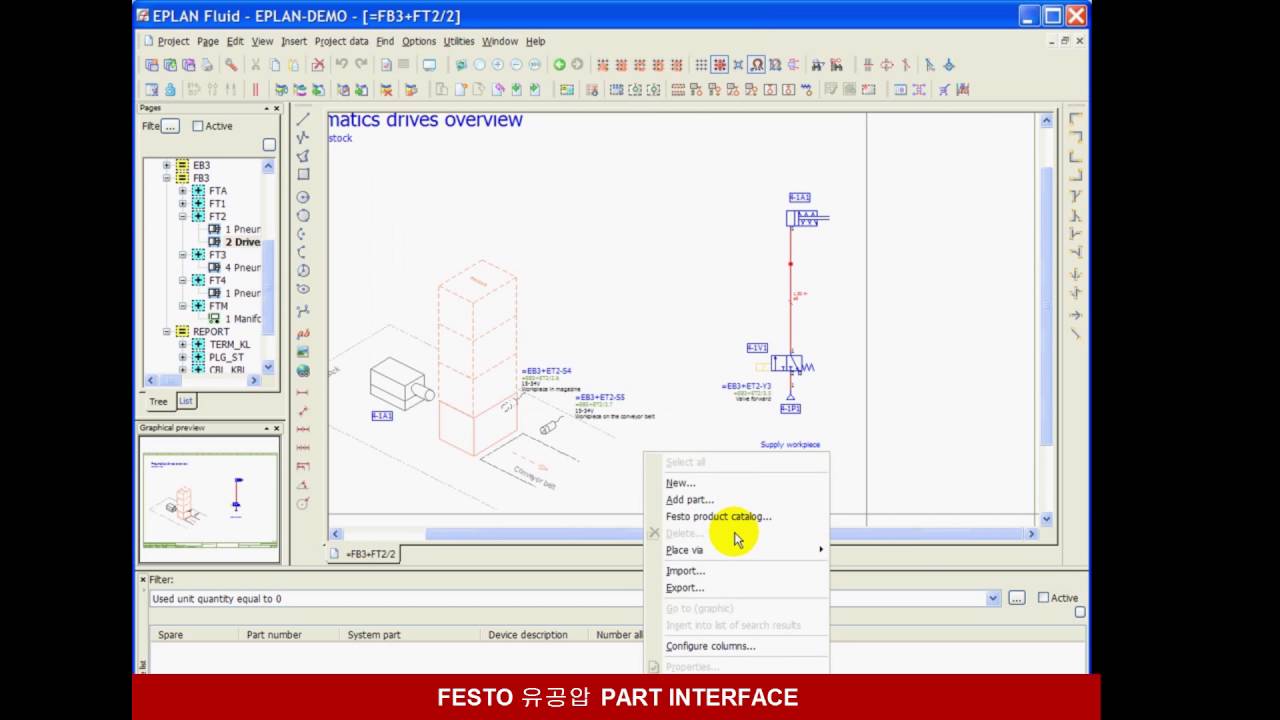Viewport: 1280px width, 720px height.
Task: Select the Polygon drawing tool
Action: tap(303, 156)
